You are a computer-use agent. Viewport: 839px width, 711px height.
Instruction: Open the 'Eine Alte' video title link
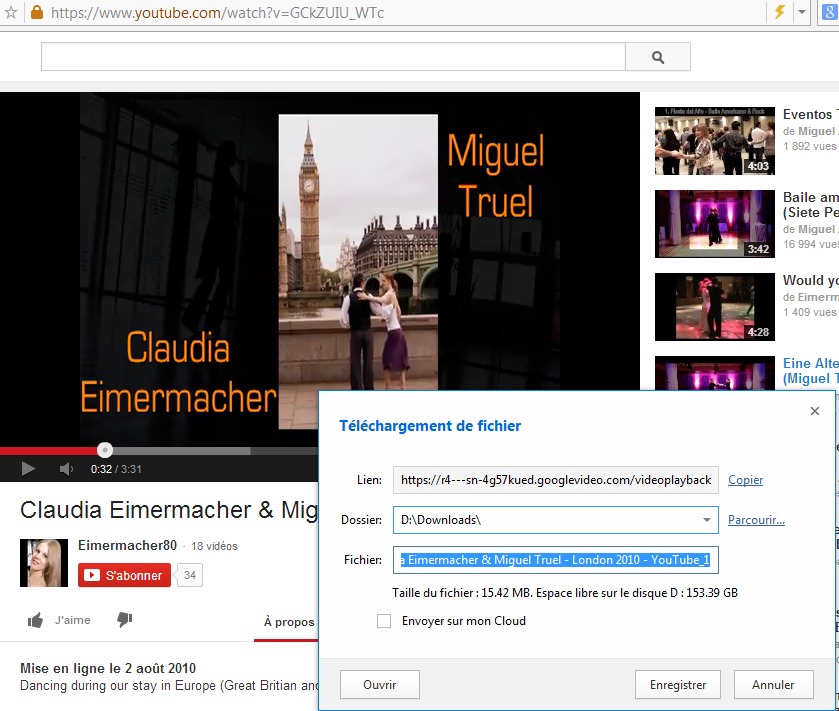click(x=810, y=371)
